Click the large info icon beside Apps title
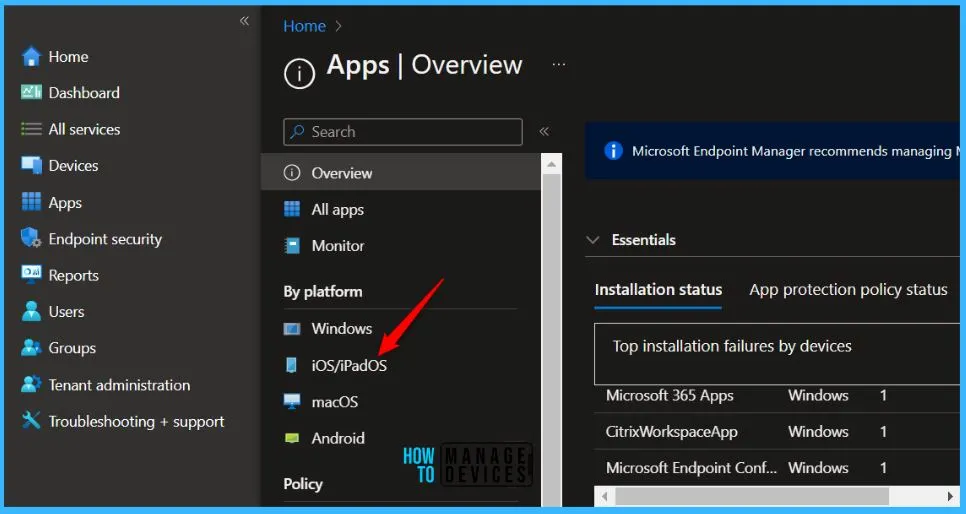The image size is (966, 514). tap(299, 73)
